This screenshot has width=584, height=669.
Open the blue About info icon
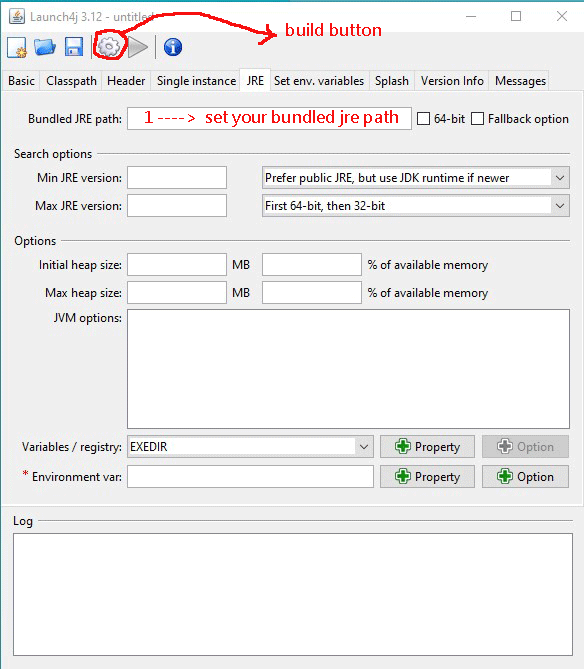point(173,47)
